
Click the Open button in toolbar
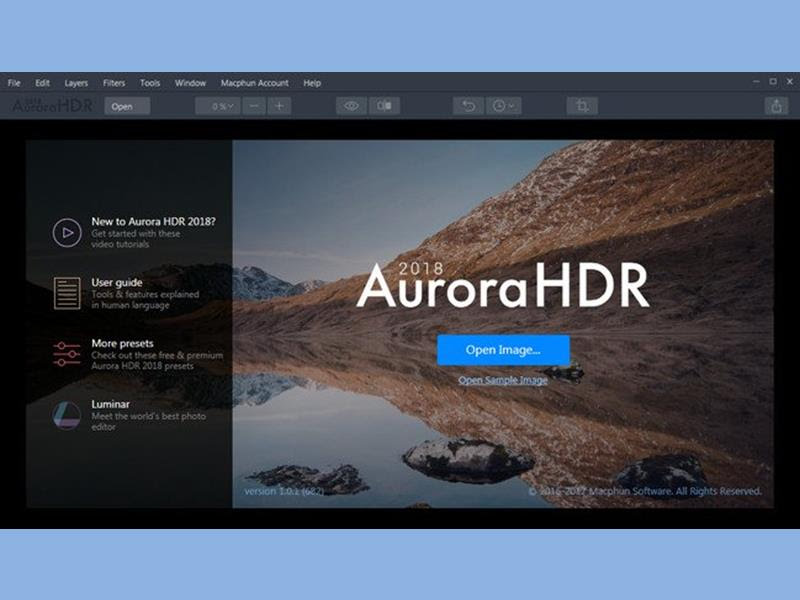127,106
